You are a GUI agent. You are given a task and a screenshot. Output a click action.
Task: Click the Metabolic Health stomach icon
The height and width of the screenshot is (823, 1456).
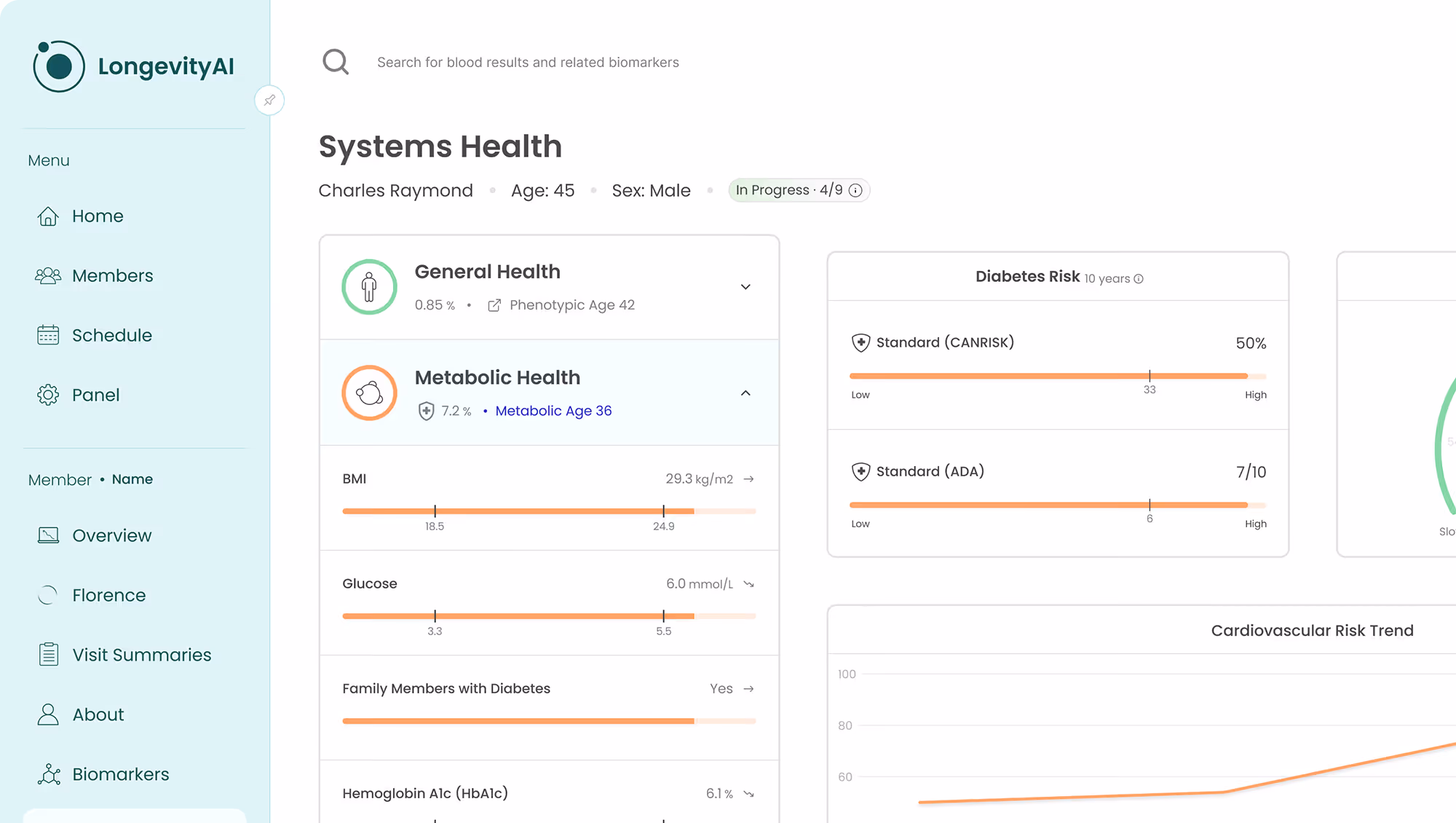(x=370, y=393)
